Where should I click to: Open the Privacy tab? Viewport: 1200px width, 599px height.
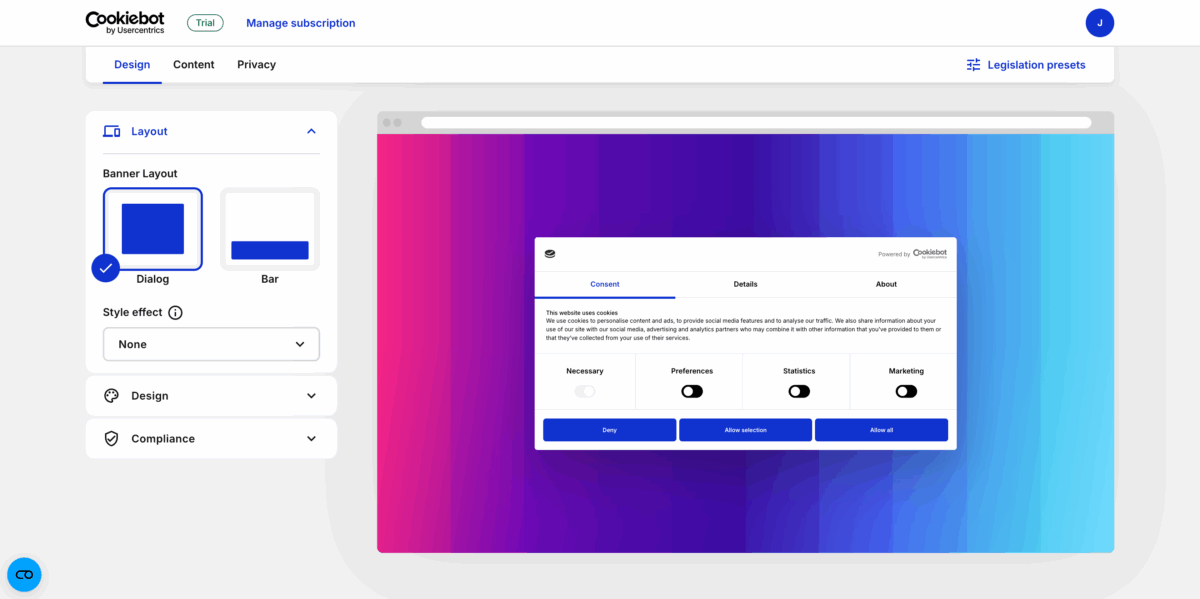click(256, 65)
